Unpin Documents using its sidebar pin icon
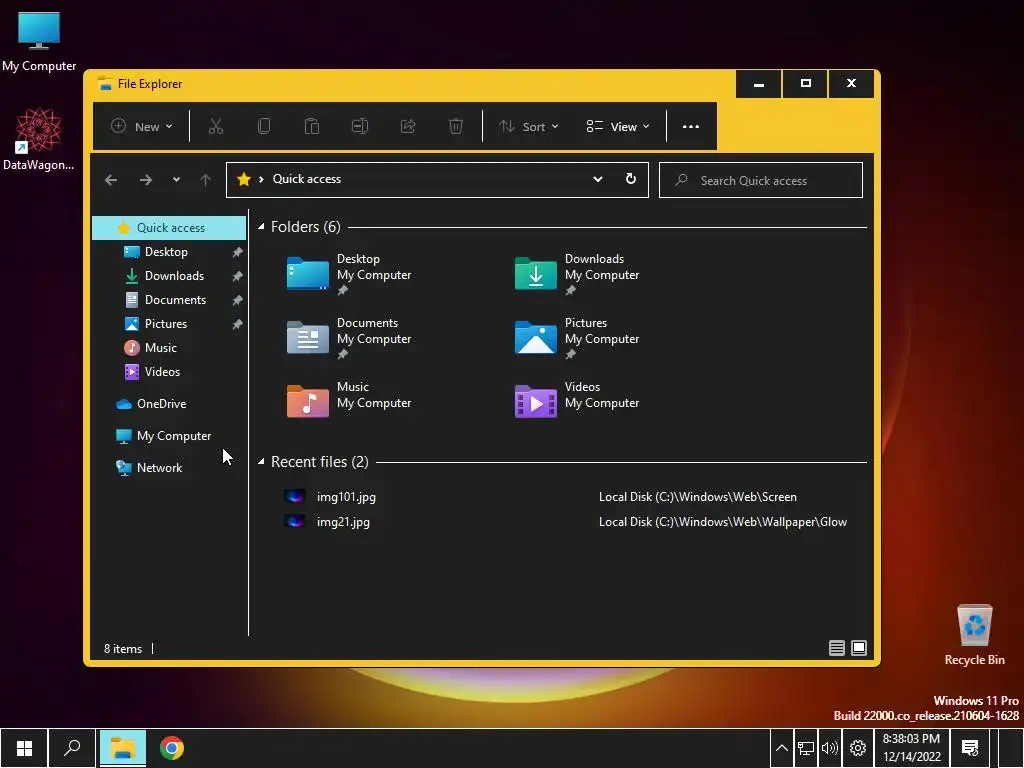Viewport: 1024px width, 768px height. (x=237, y=300)
